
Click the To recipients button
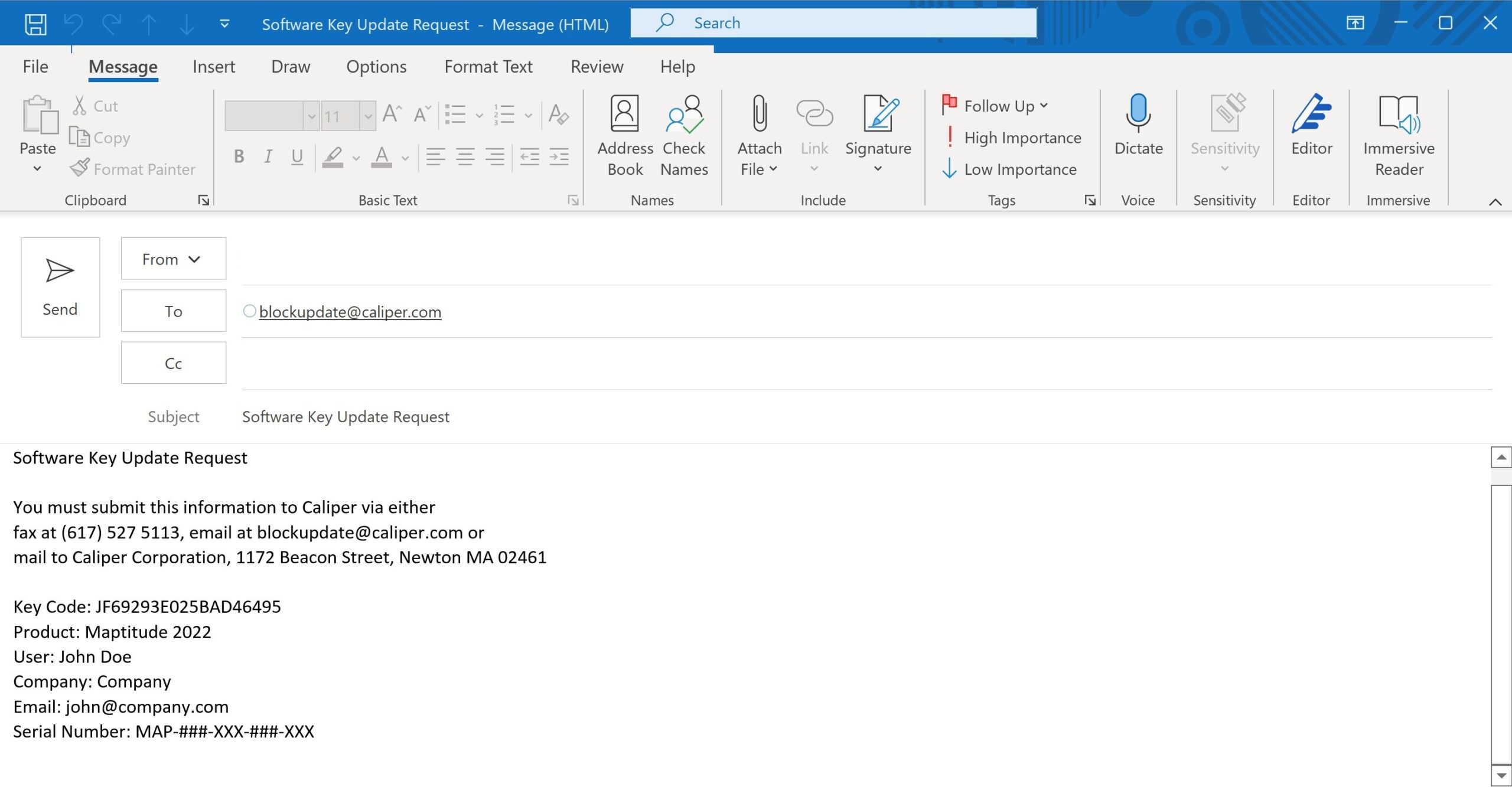pyautogui.click(x=173, y=311)
